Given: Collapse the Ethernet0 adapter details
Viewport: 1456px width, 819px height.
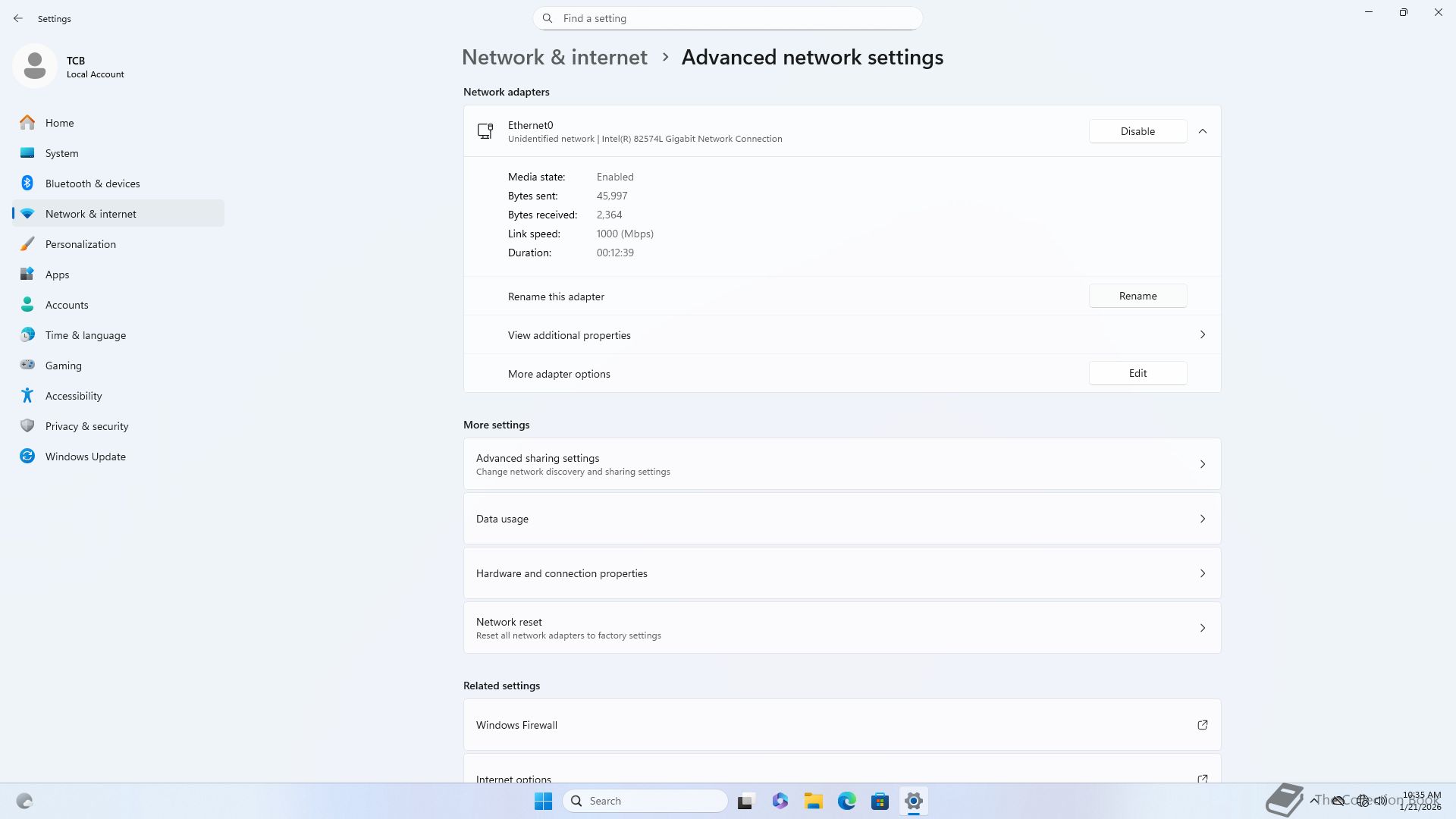Looking at the screenshot, I should tap(1202, 131).
